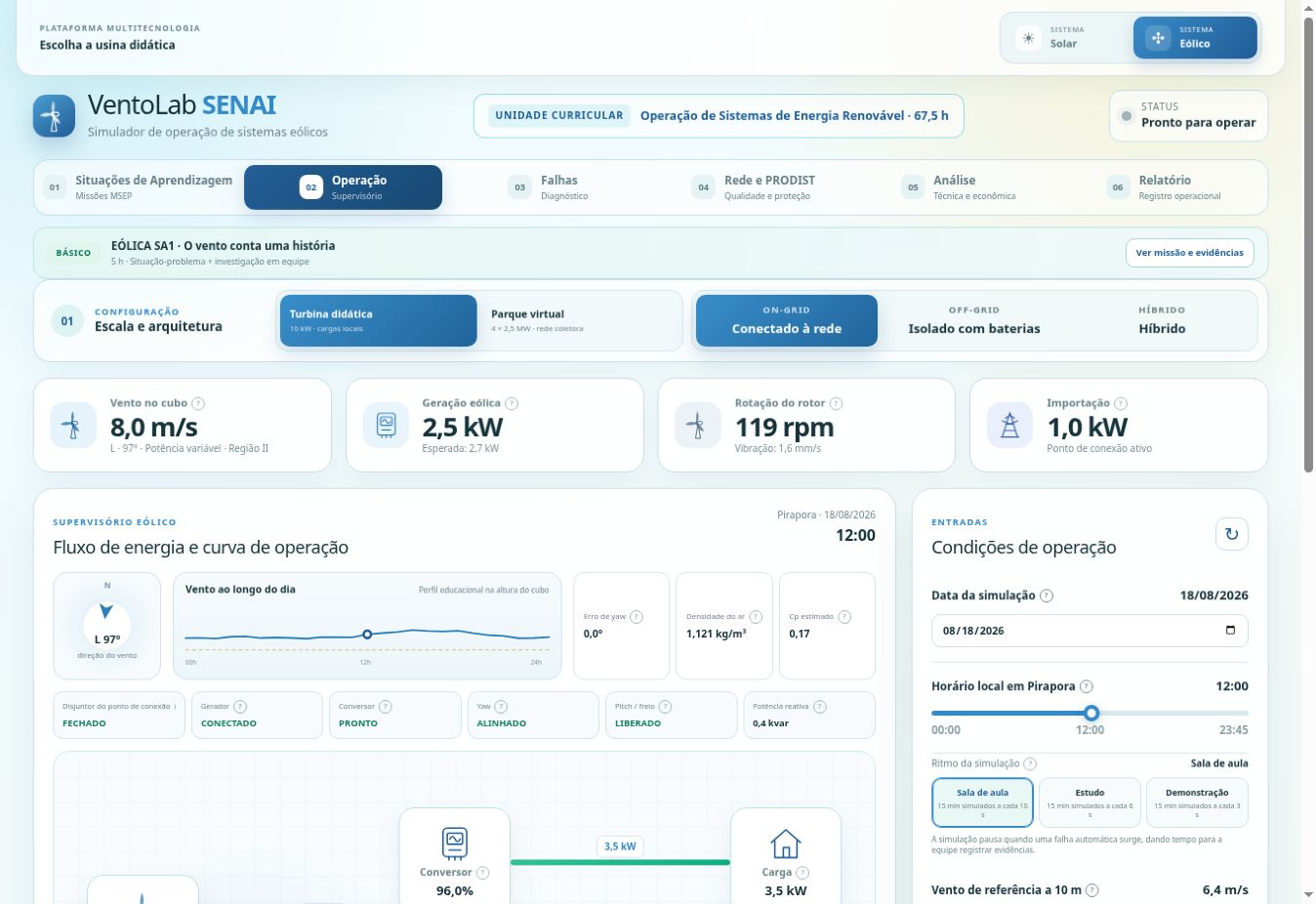
Task: Click the 0,4 kvar reactive power value
Action: coord(770,723)
